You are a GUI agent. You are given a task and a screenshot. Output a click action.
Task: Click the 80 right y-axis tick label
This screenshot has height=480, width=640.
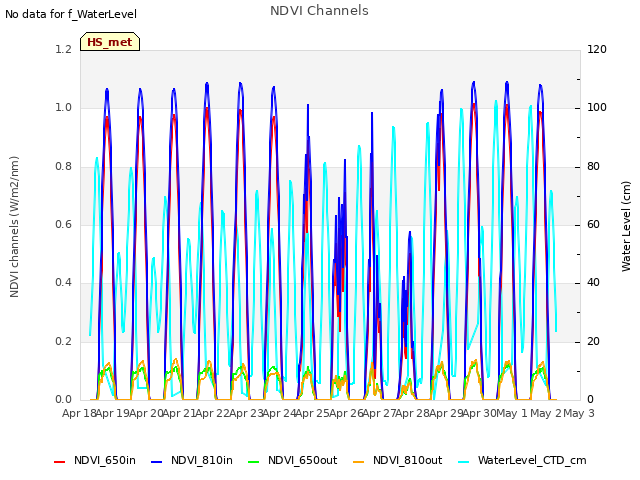pyautogui.click(x=593, y=167)
